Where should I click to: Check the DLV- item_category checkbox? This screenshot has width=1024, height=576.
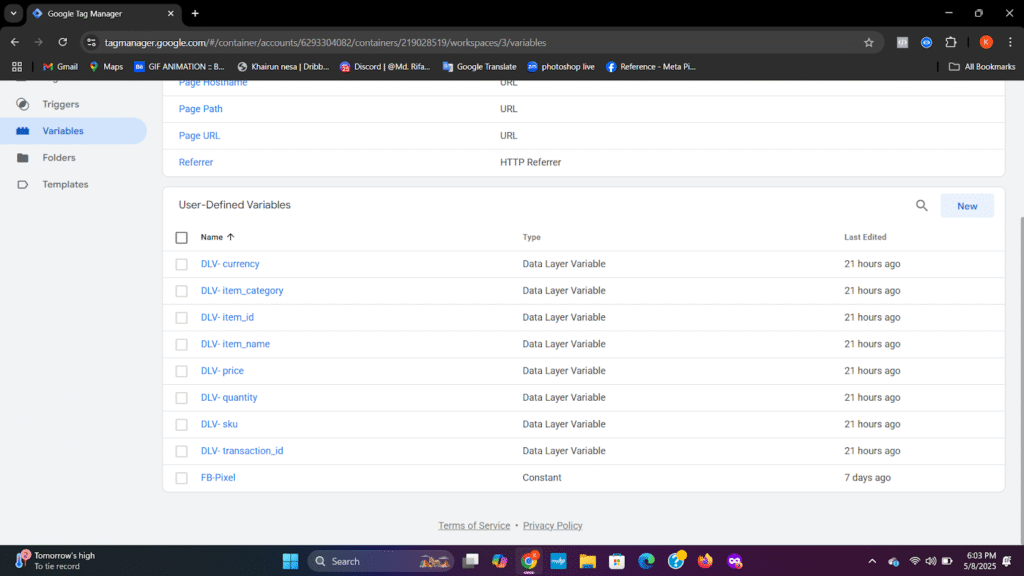tap(182, 291)
